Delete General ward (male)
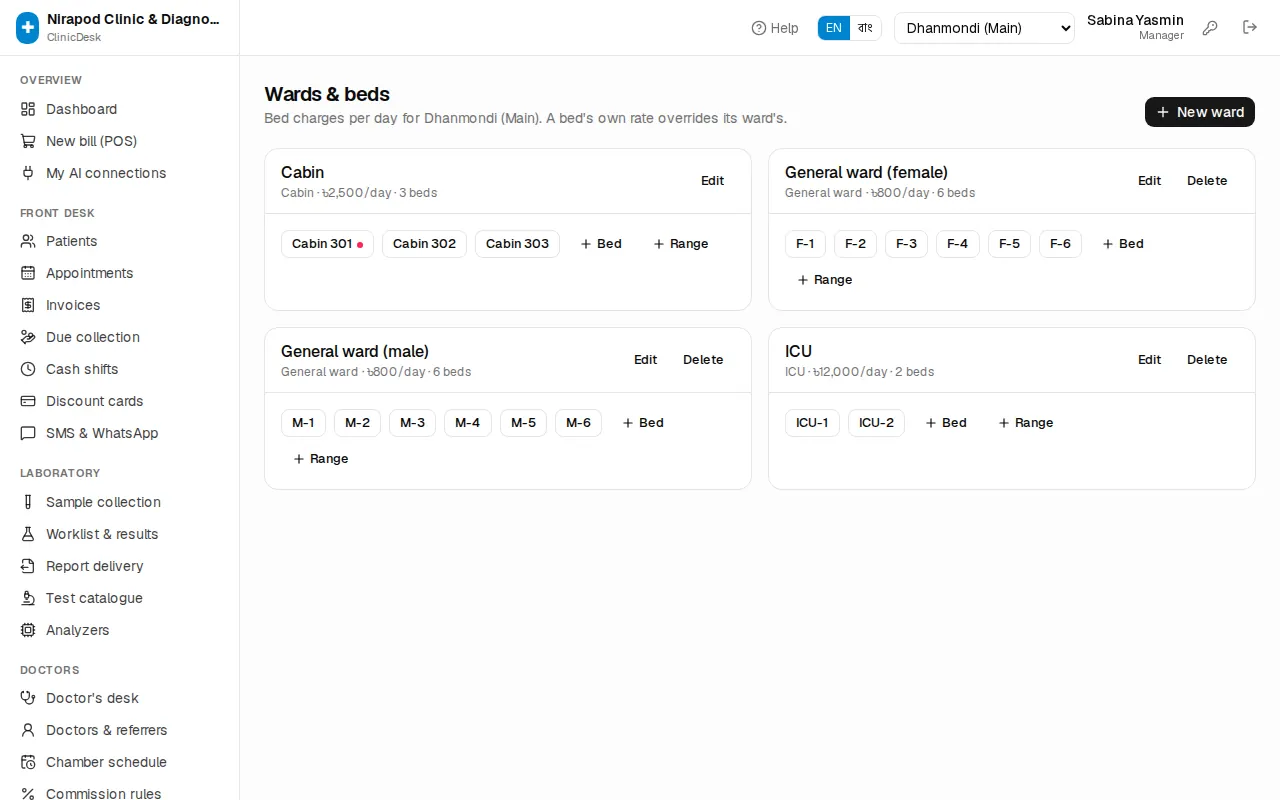Screen dimensions: 1280x800 click(x=703, y=360)
